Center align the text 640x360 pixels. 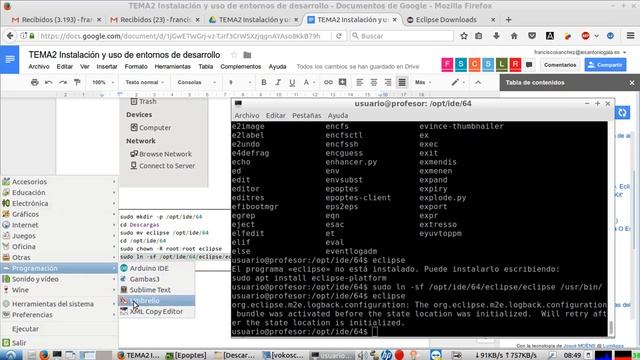[x=373, y=82]
